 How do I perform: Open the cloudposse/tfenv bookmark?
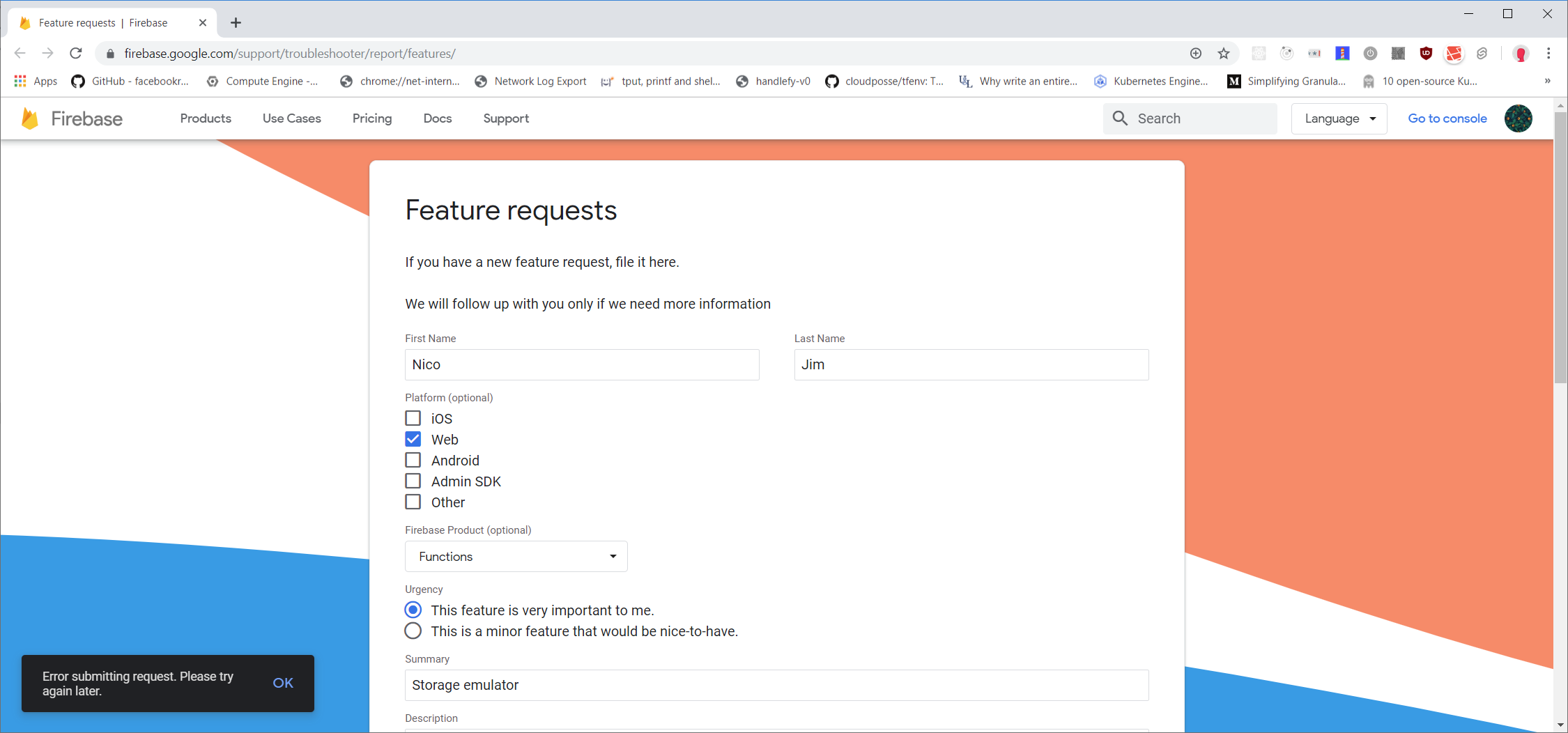coord(884,82)
